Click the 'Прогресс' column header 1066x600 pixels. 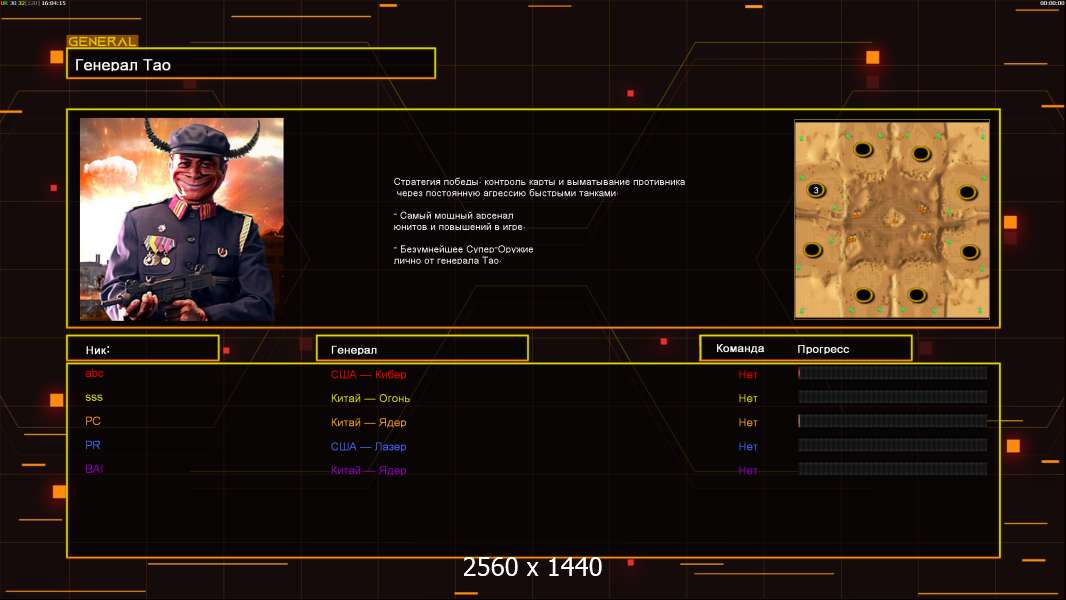click(x=823, y=349)
